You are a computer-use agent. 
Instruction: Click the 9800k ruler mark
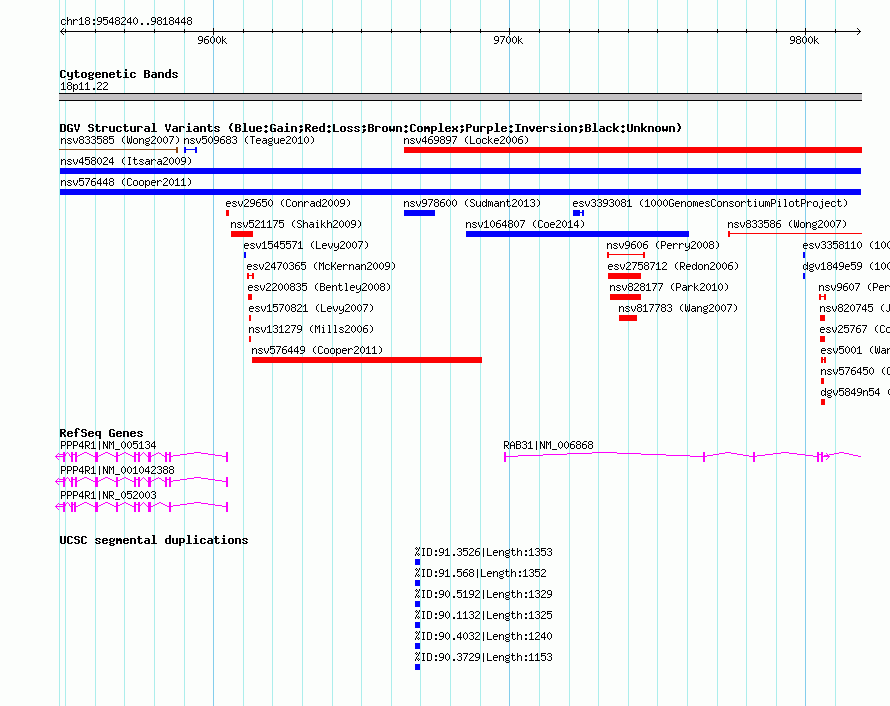[804, 40]
